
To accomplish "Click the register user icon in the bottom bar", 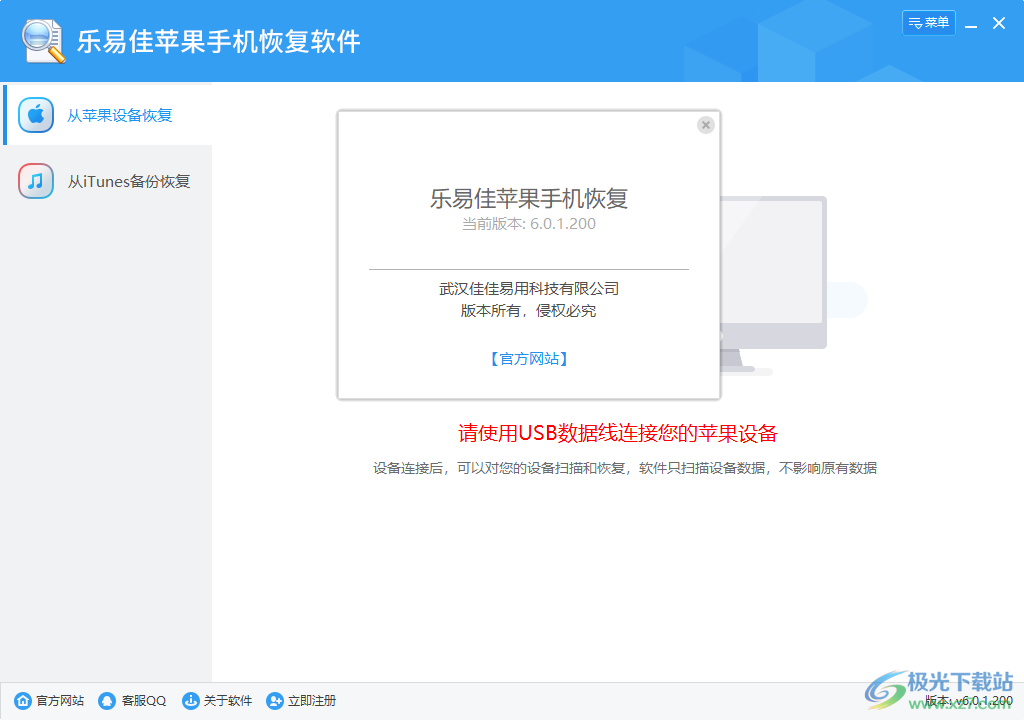I will pyautogui.click(x=275, y=700).
